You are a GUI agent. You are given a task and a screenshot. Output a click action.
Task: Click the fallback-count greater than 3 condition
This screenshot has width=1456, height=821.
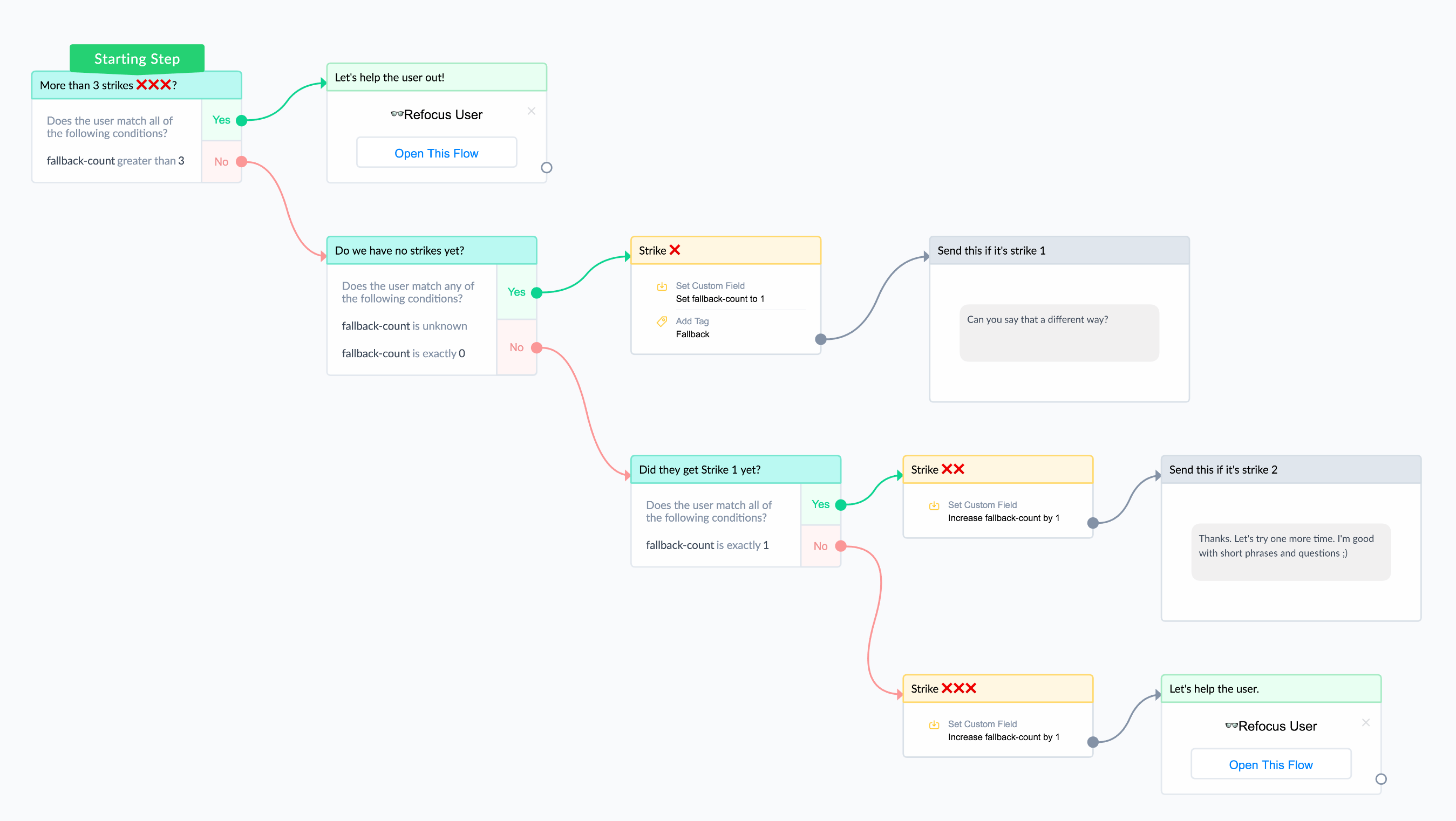[x=115, y=161]
